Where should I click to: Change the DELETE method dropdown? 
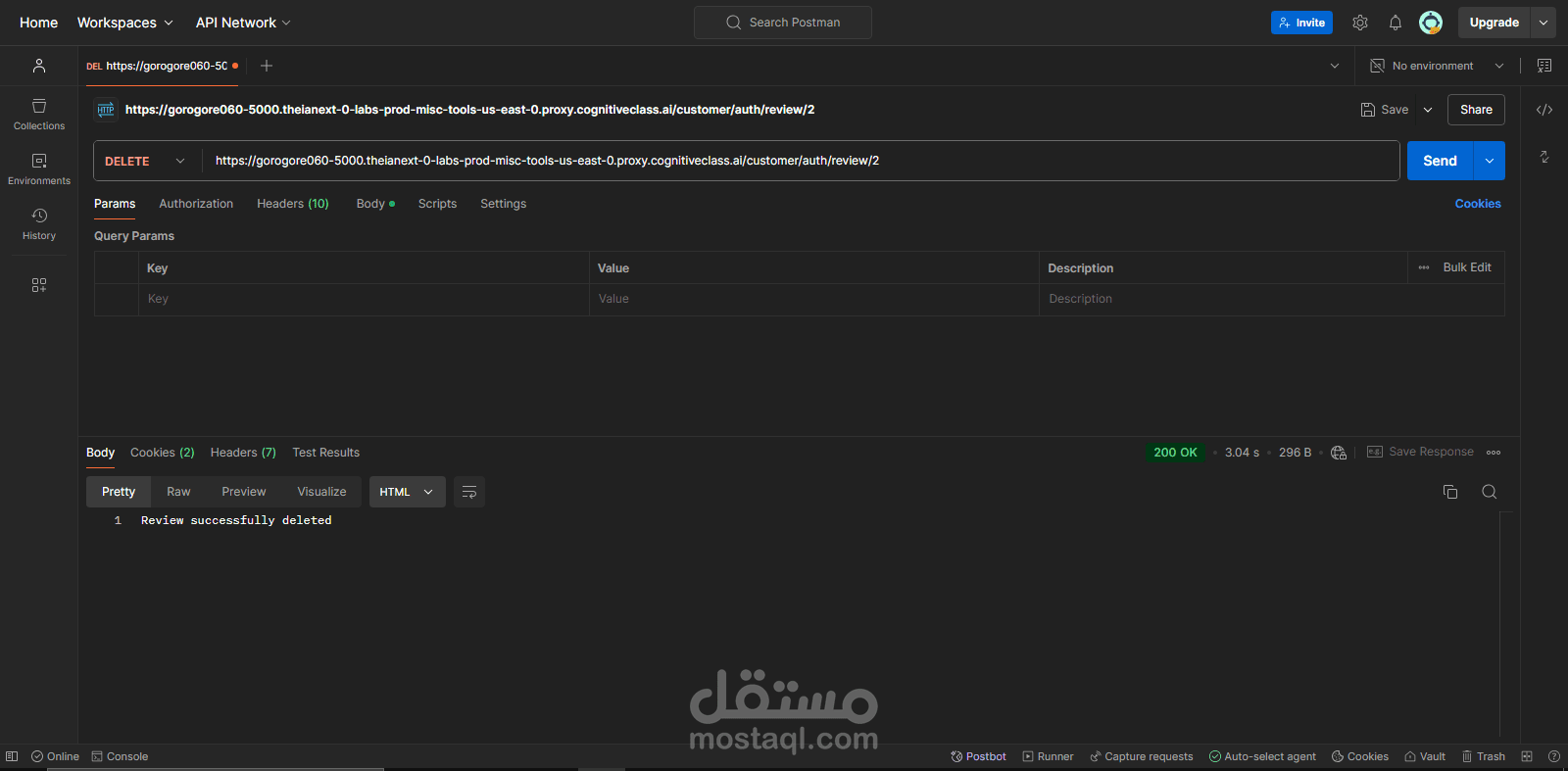click(147, 161)
